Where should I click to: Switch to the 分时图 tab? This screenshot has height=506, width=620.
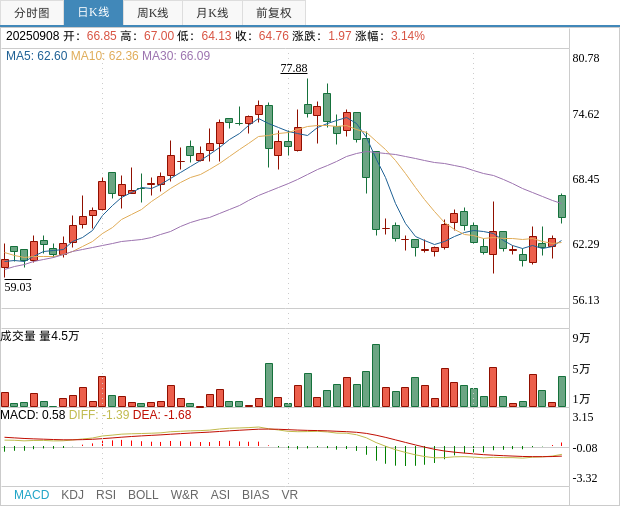tap(32, 13)
